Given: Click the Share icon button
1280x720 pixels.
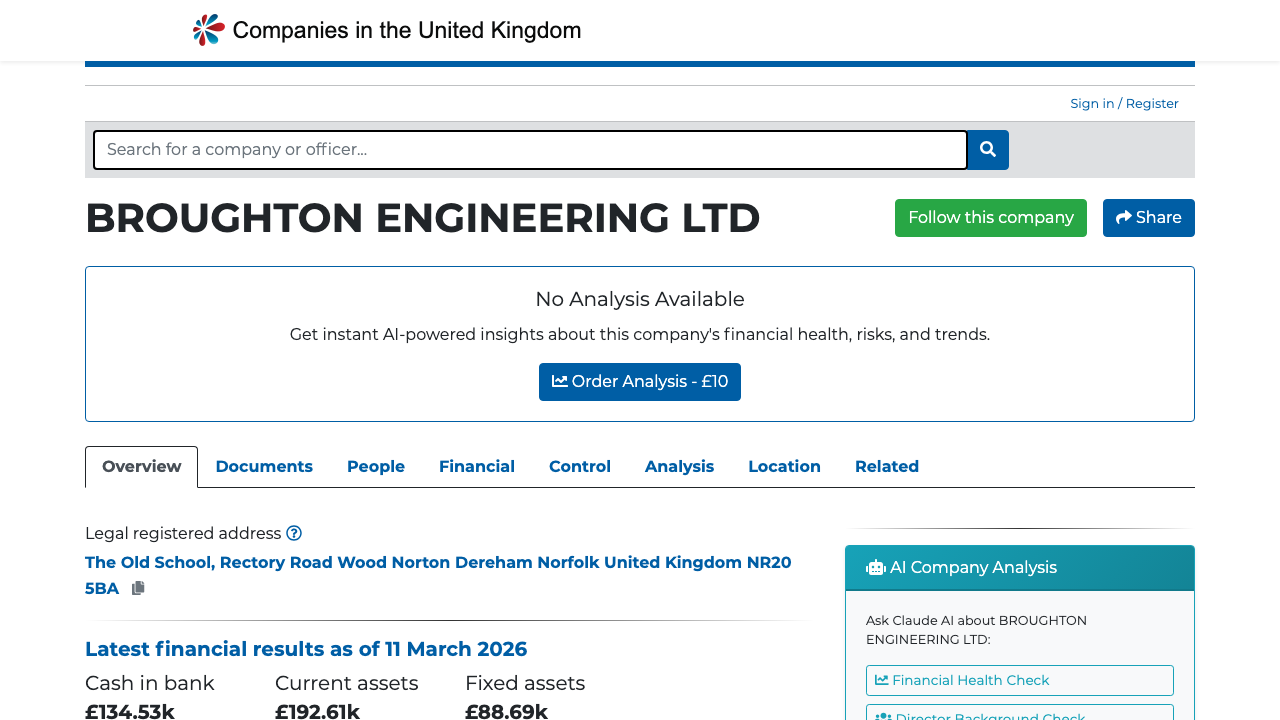Looking at the screenshot, I should 1122,217.
